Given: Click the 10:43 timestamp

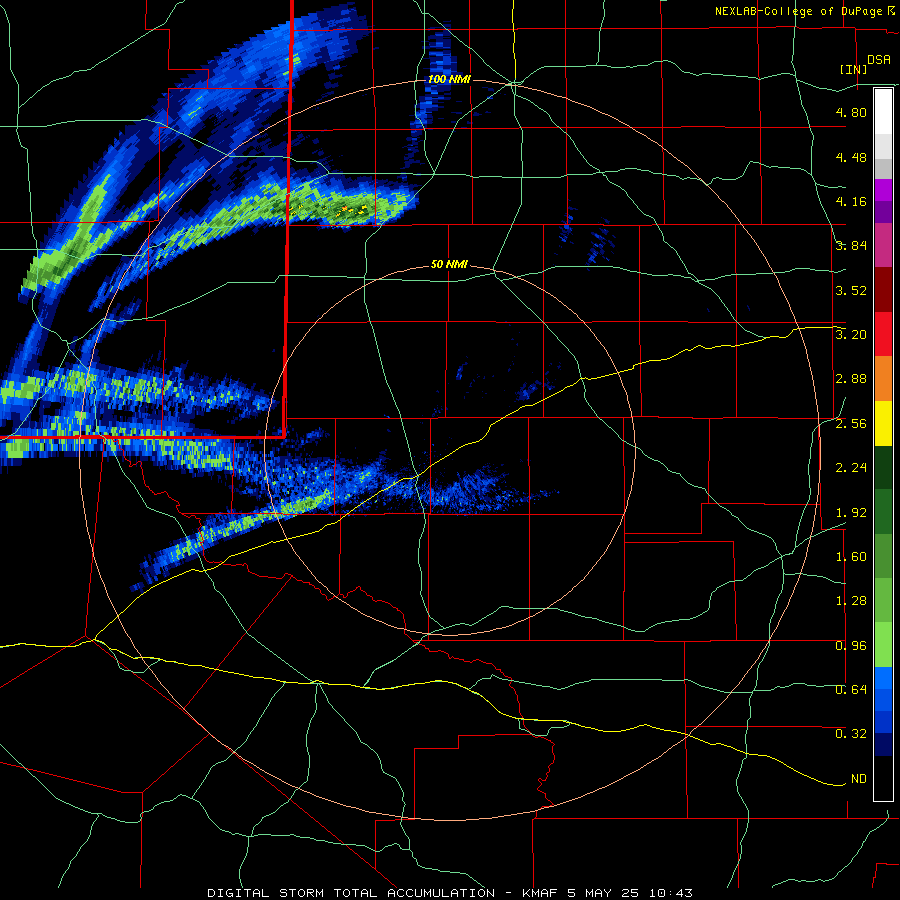Looking at the screenshot, I should click(671, 893).
